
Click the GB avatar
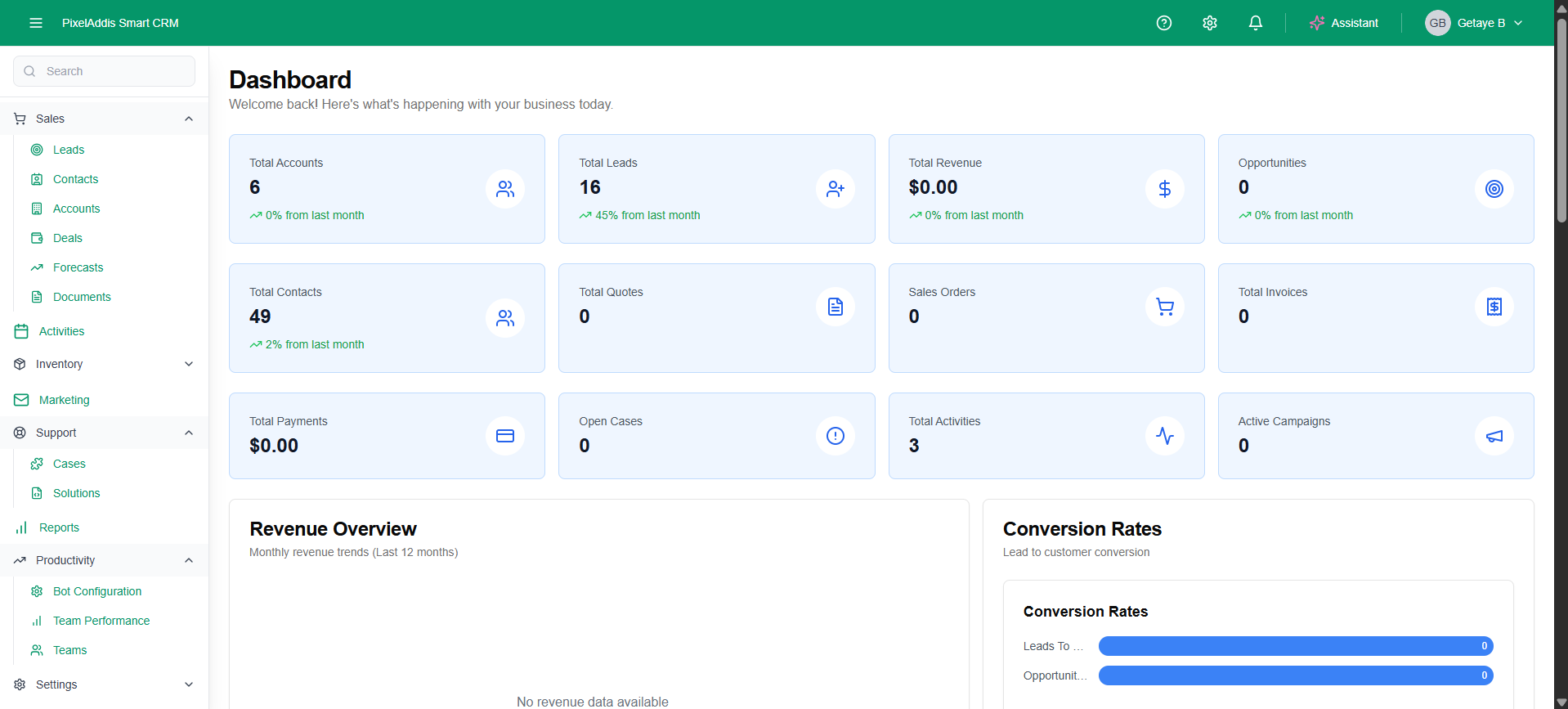point(1437,23)
